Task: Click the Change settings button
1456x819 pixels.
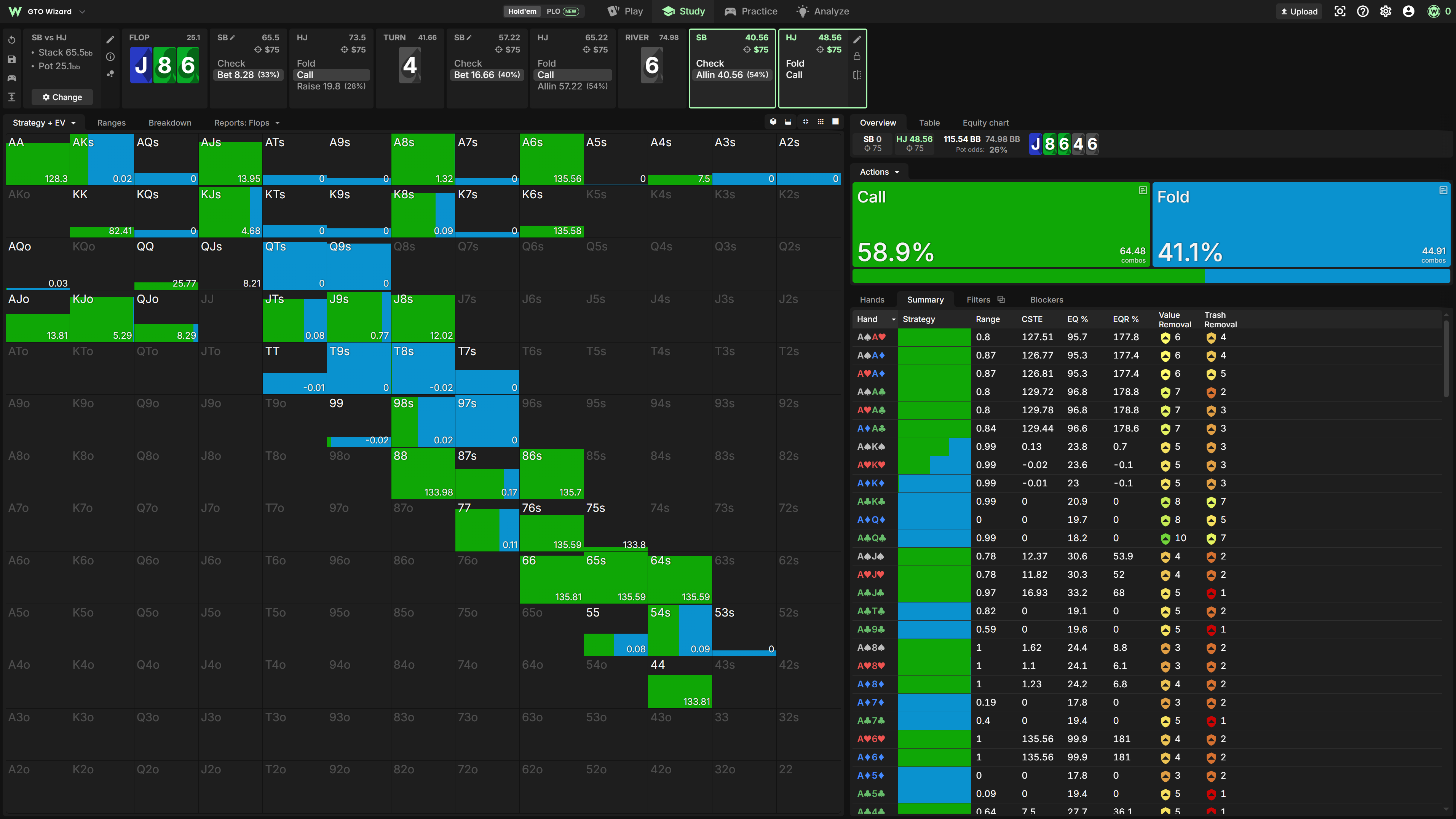Action: [x=62, y=97]
